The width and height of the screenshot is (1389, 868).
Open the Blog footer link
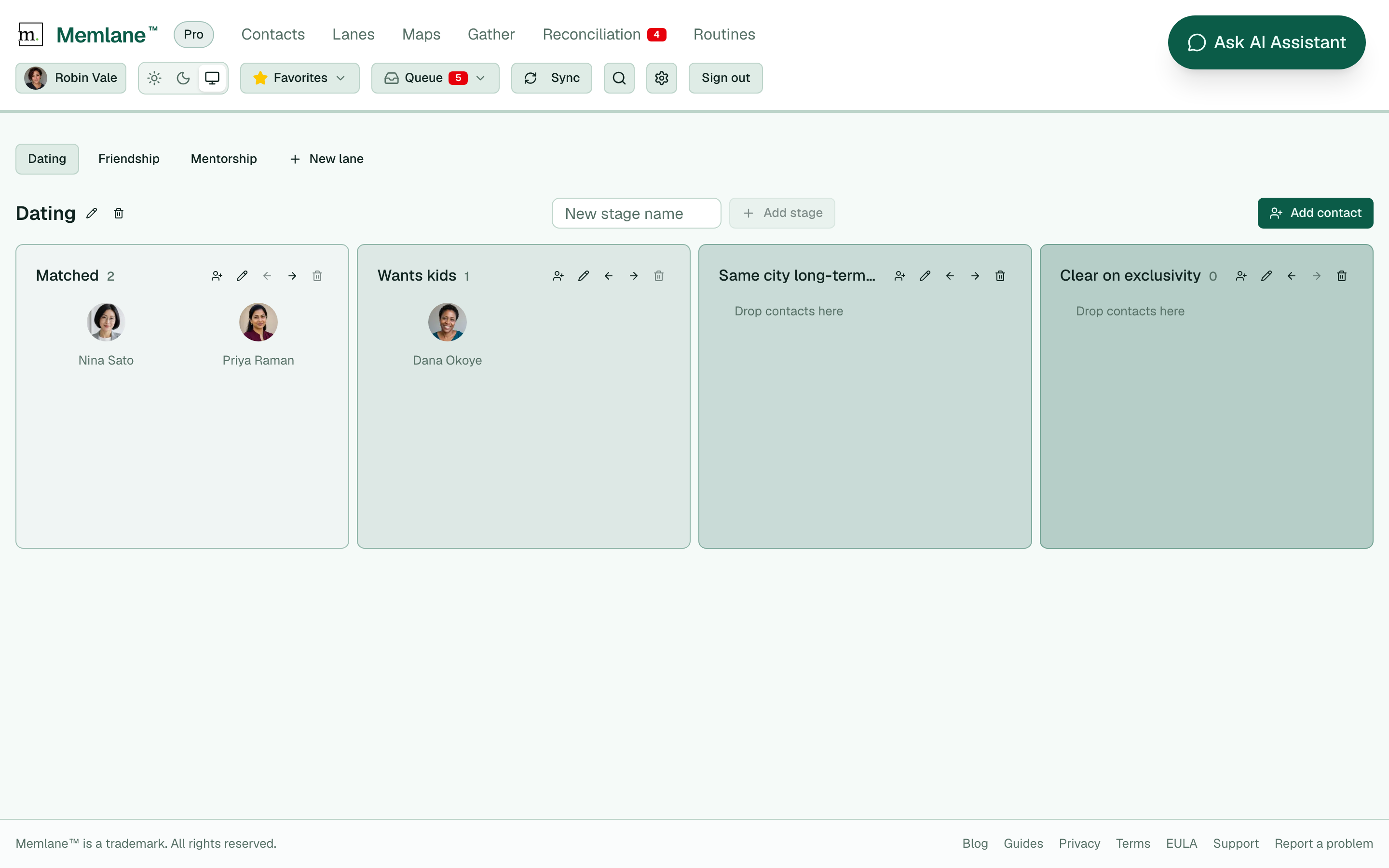(x=975, y=843)
